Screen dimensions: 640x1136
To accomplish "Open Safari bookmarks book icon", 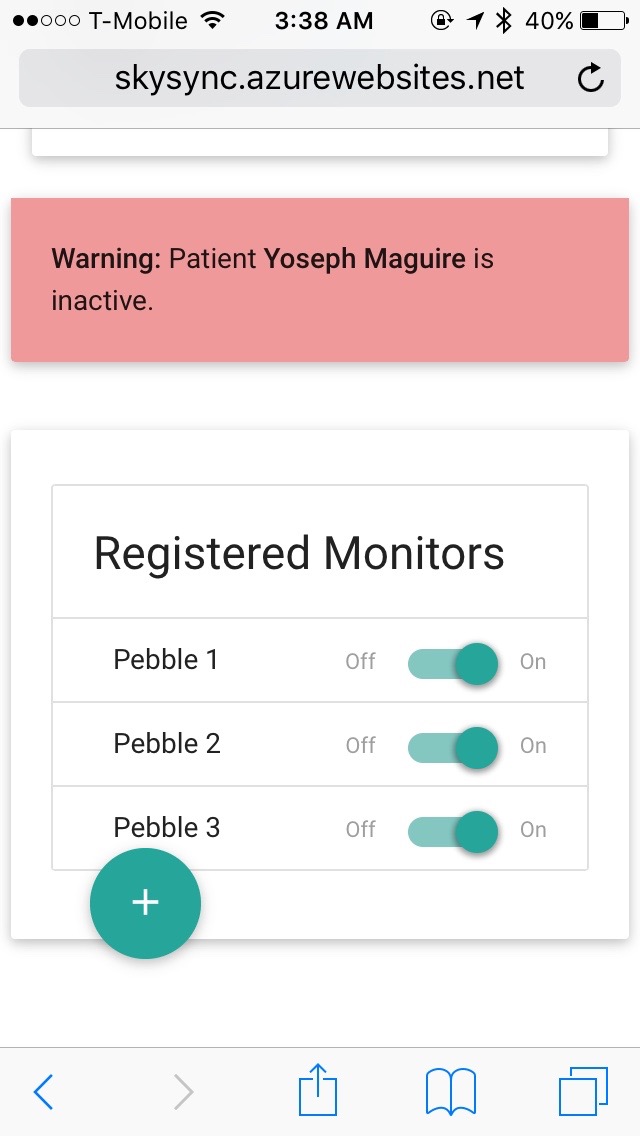I will (451, 1091).
